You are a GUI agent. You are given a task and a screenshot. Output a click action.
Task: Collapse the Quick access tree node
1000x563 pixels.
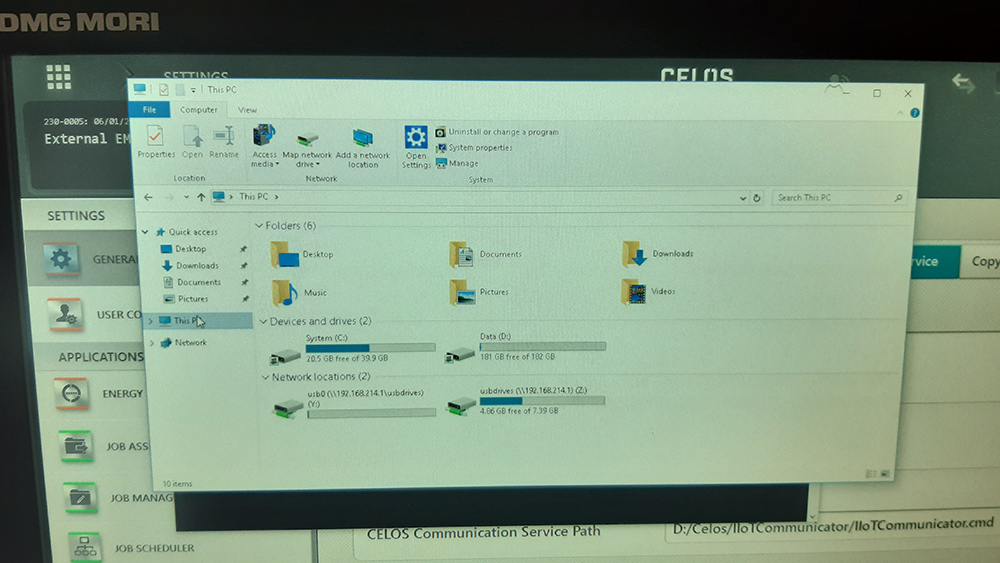[x=145, y=232]
